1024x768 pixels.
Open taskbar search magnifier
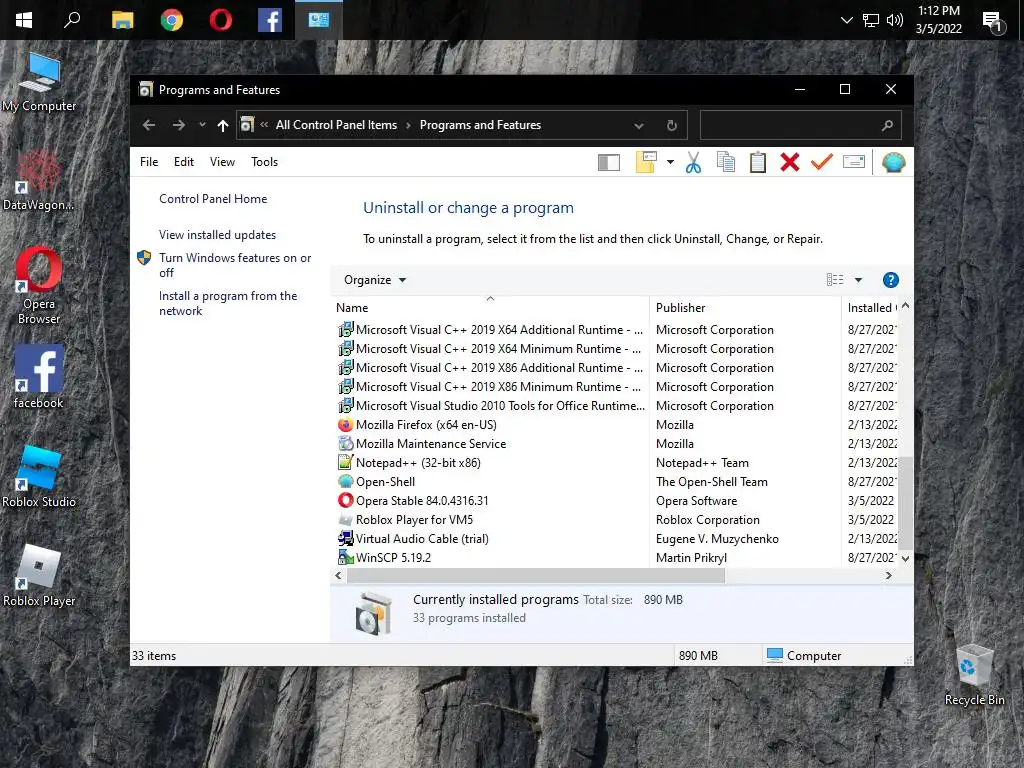pyautogui.click(x=72, y=20)
